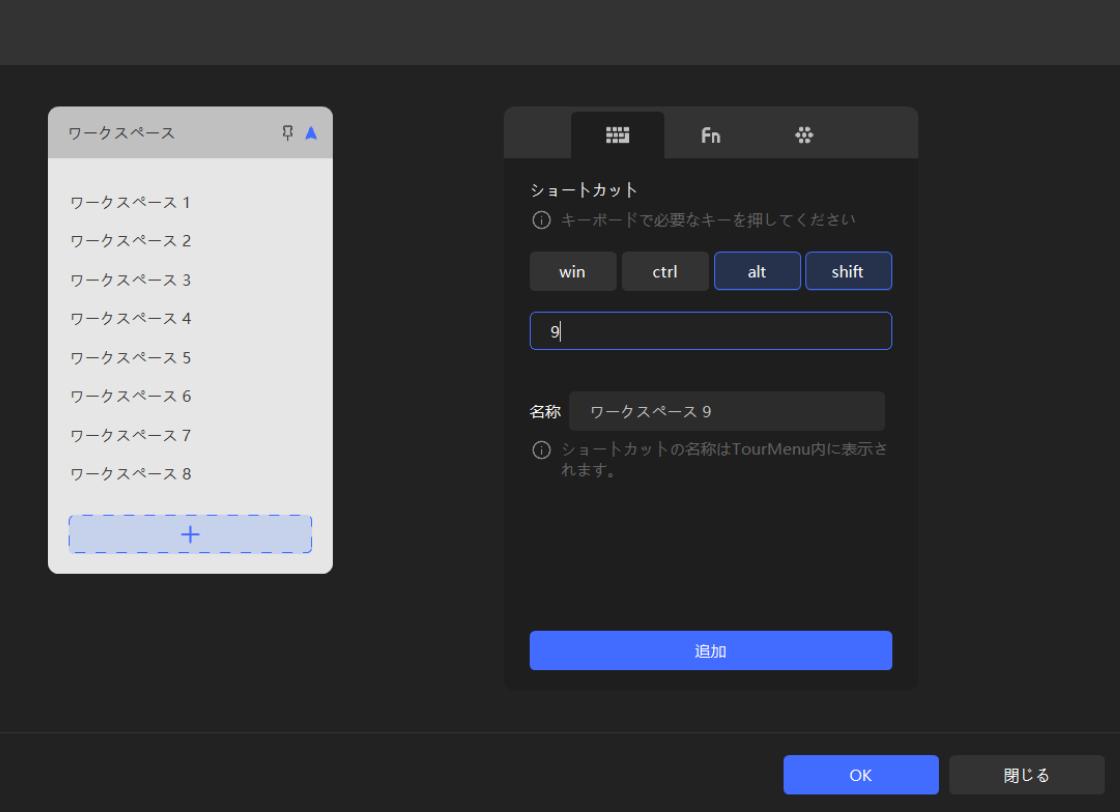Click the info icon below name field
Image resolution: width=1120 pixels, height=812 pixels.
tap(541, 450)
